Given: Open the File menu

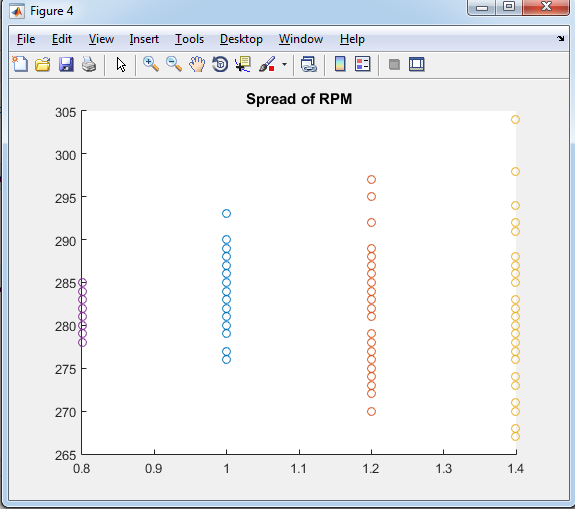Looking at the screenshot, I should (x=26, y=39).
